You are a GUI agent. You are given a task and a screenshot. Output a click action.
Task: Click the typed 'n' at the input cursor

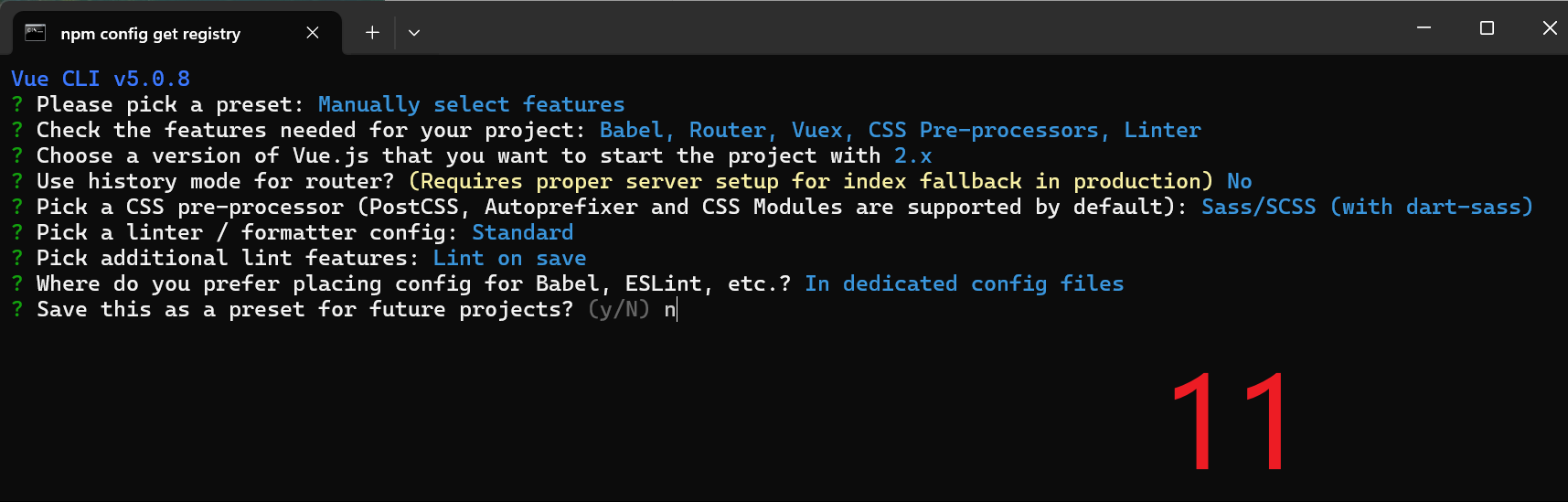pos(669,310)
